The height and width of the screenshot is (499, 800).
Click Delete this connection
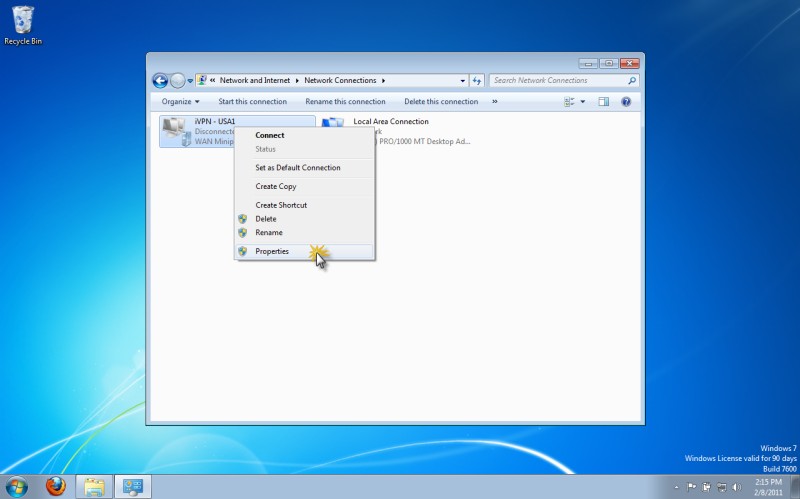pyautogui.click(x=441, y=102)
